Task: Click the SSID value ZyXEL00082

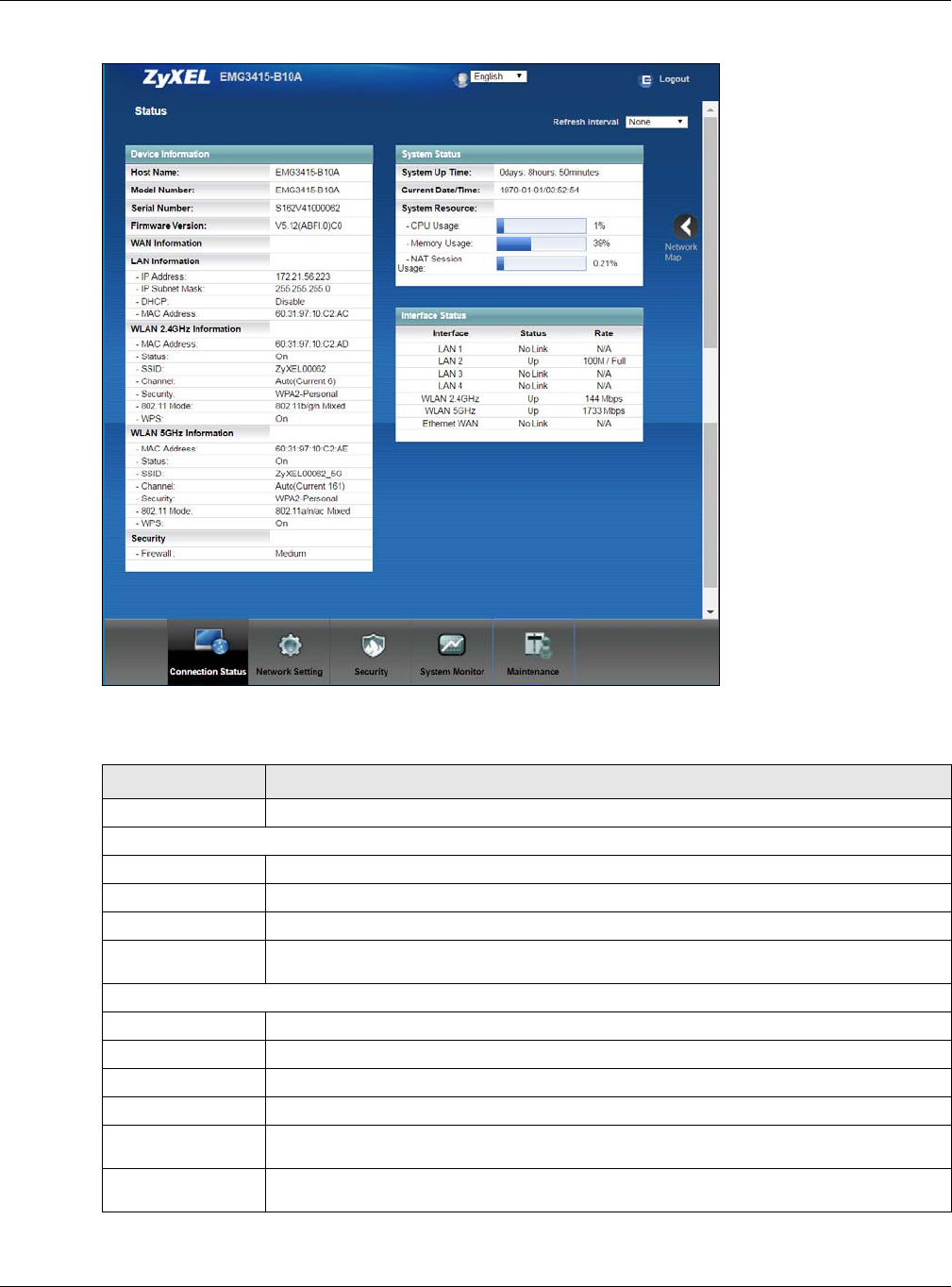Action: click(x=300, y=369)
